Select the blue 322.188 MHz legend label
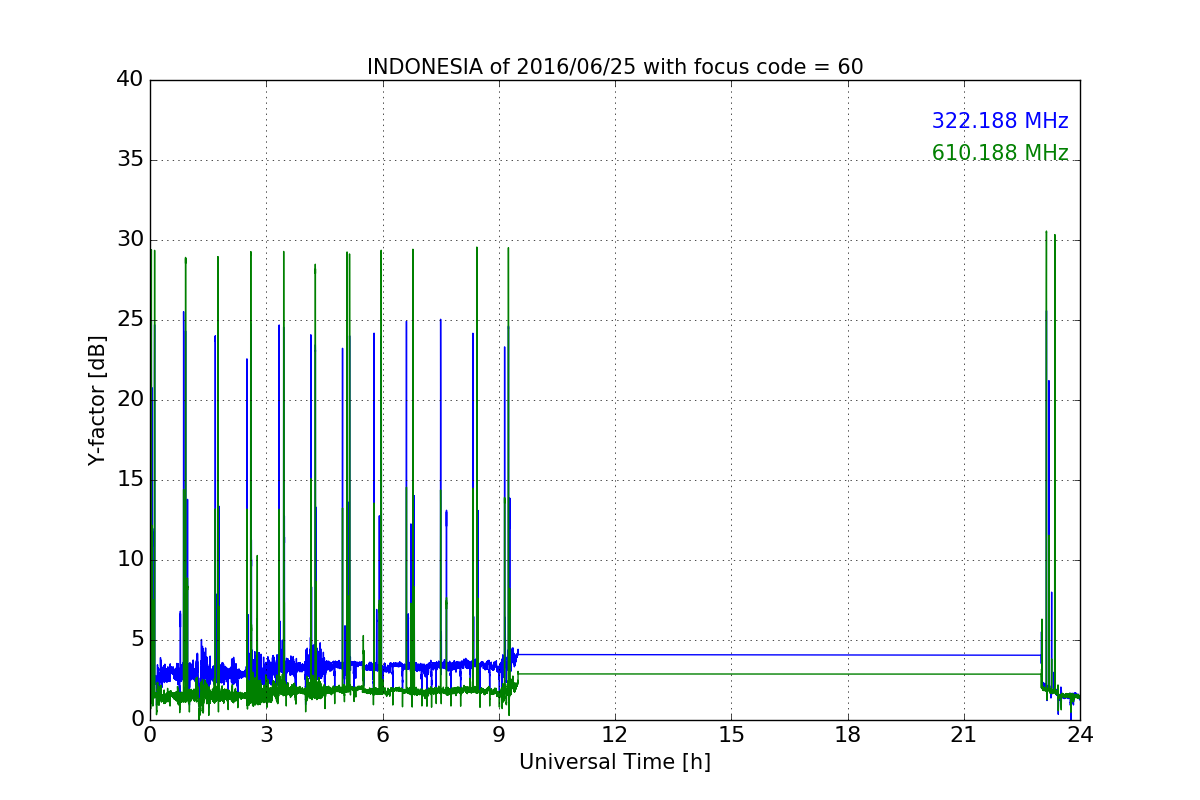This screenshot has width=1200, height=800. [x=1000, y=121]
